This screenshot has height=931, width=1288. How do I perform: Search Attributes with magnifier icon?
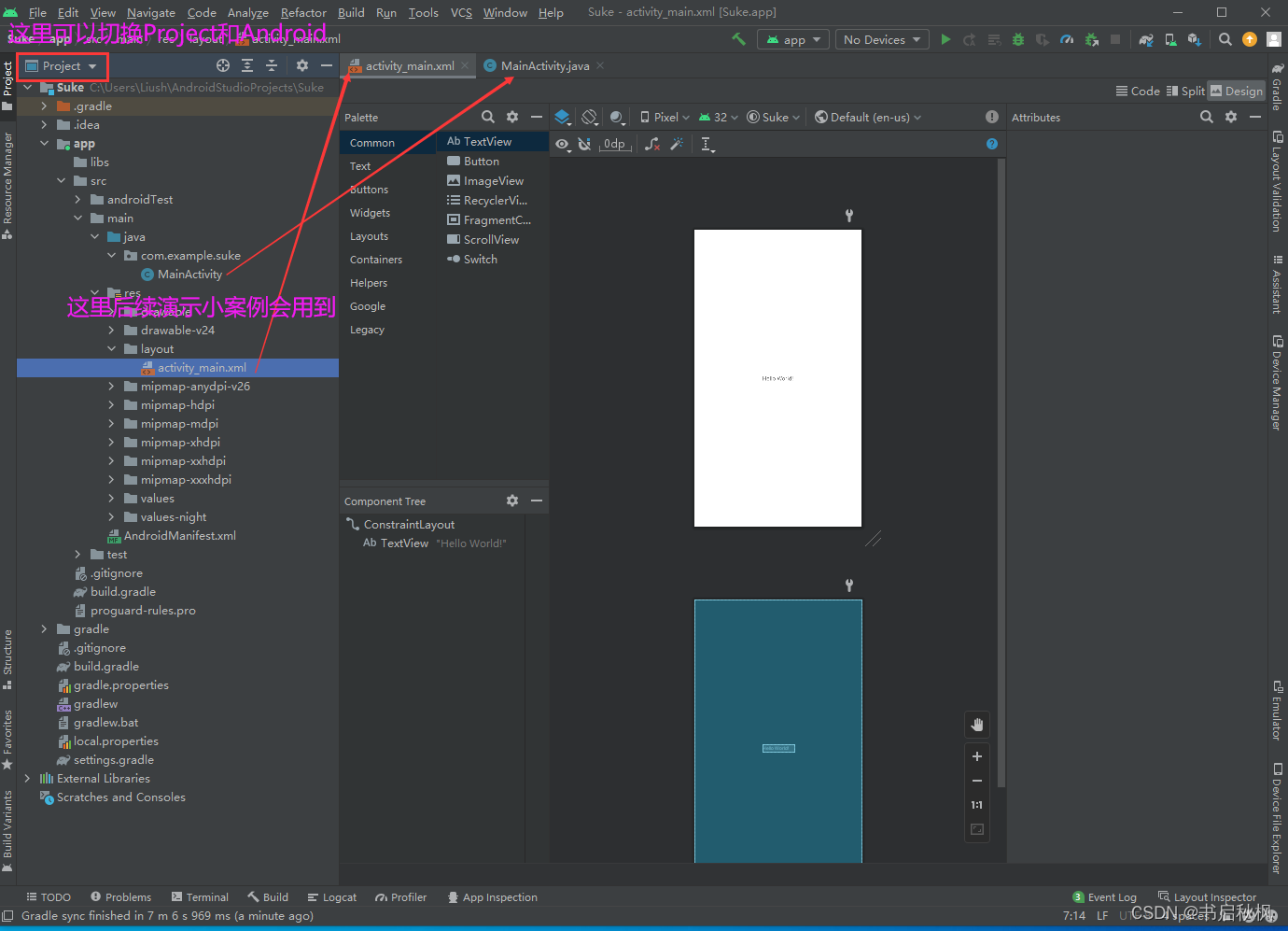click(1207, 117)
